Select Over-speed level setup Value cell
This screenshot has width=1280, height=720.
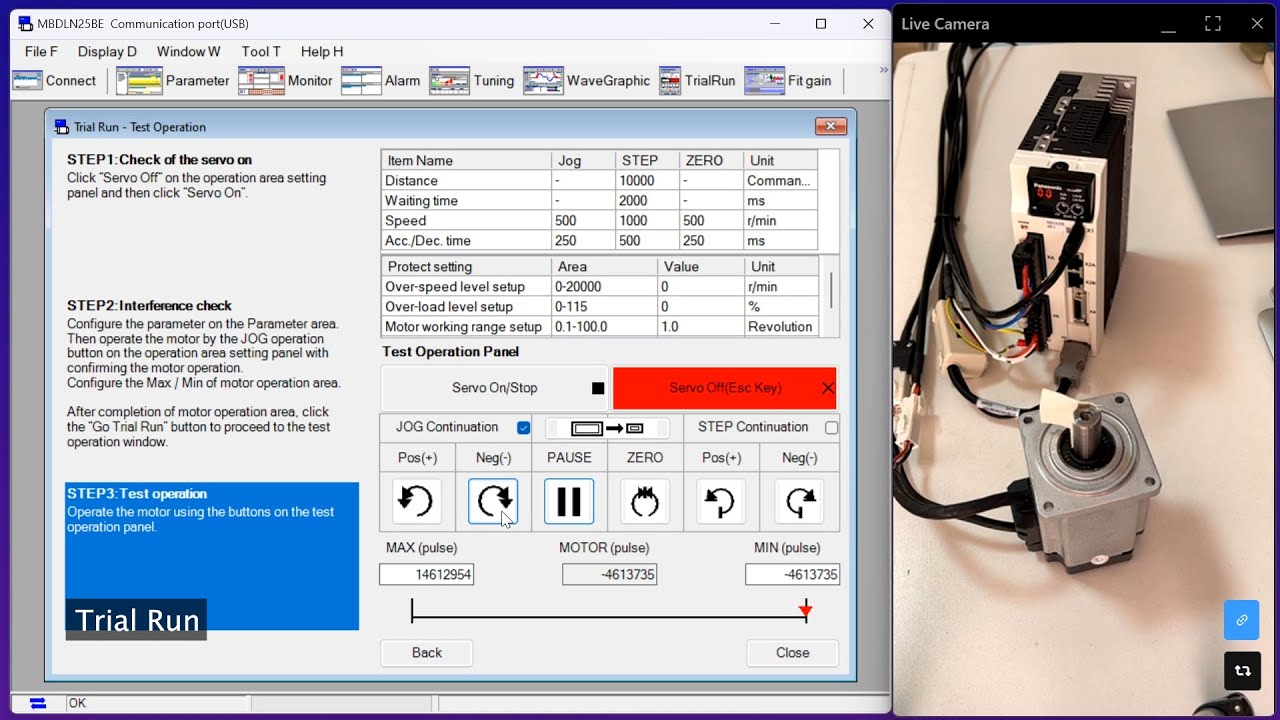pyautogui.click(x=701, y=287)
